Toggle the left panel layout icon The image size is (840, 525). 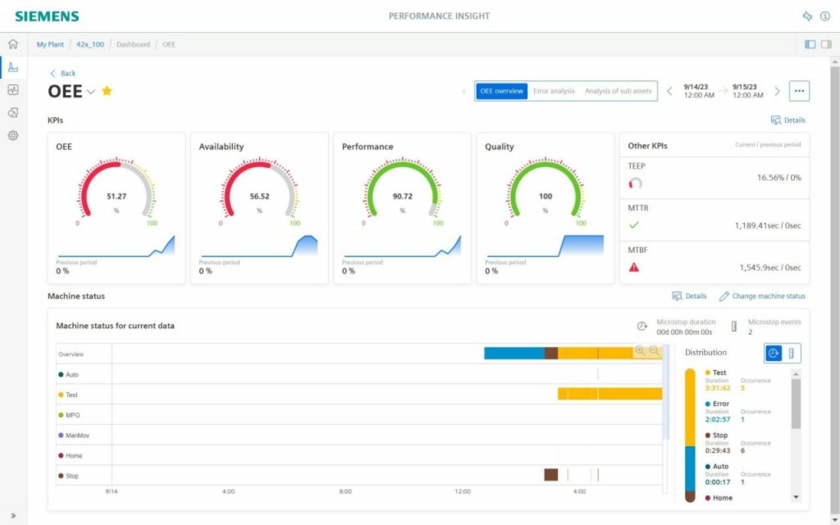coord(810,44)
